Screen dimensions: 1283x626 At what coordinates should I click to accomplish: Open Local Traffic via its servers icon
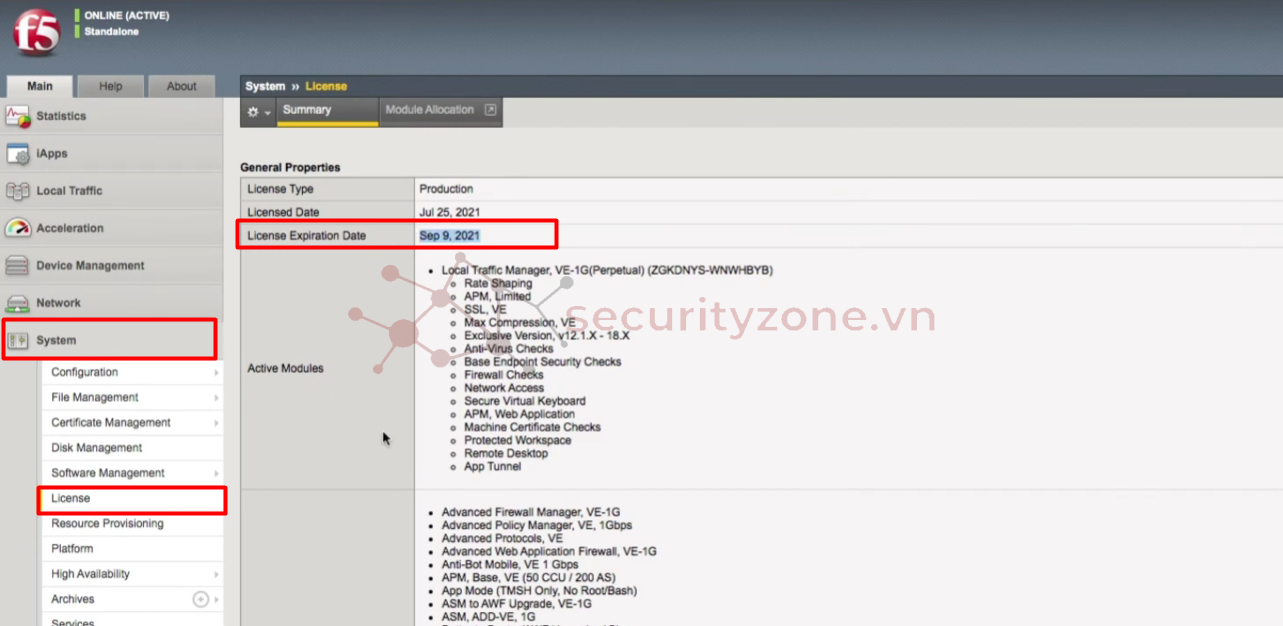pyautogui.click(x=18, y=191)
